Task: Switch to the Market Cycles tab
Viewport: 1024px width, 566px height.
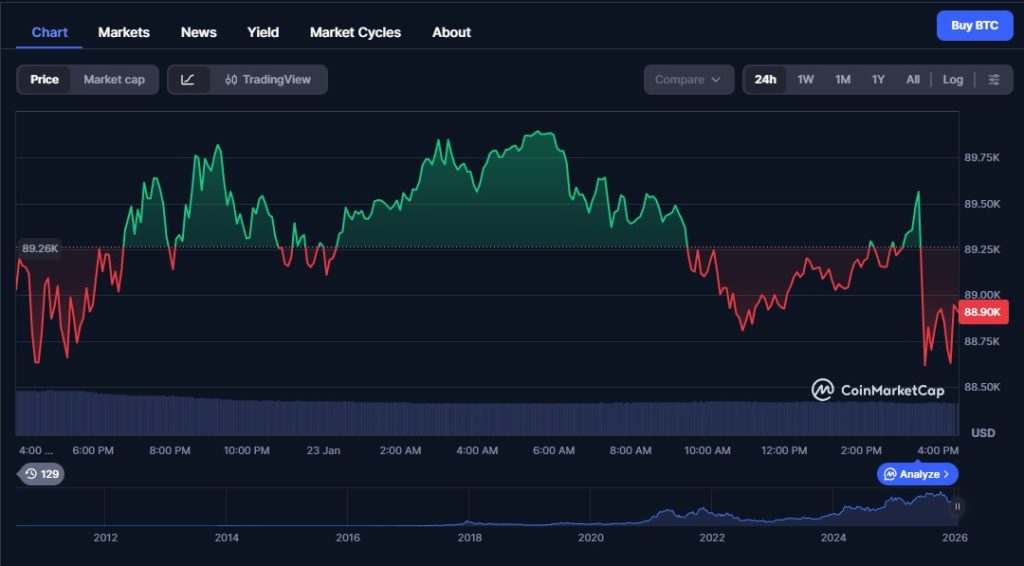Action: pyautogui.click(x=355, y=32)
